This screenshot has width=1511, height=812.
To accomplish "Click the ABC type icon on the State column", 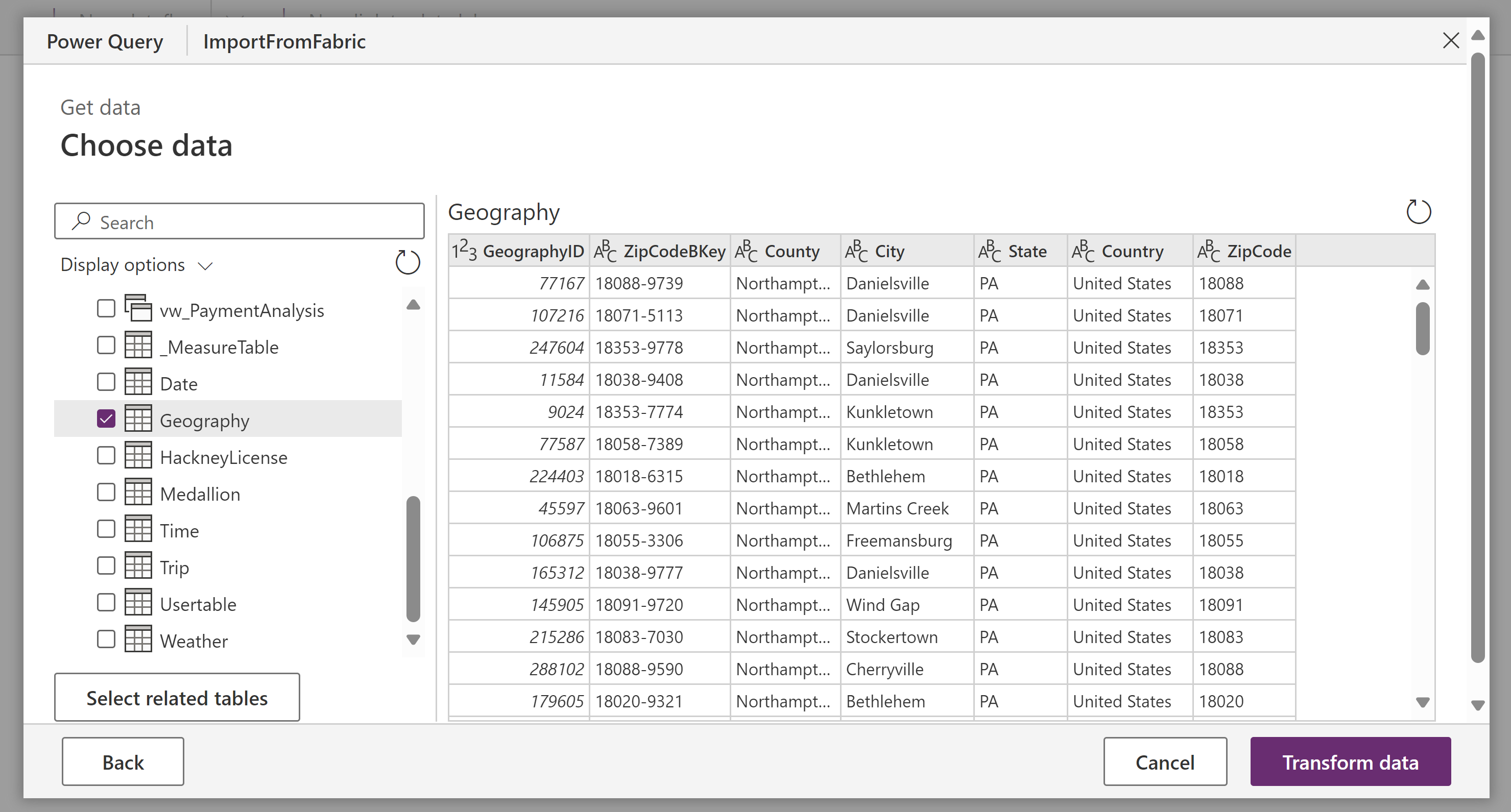I will [989, 251].
